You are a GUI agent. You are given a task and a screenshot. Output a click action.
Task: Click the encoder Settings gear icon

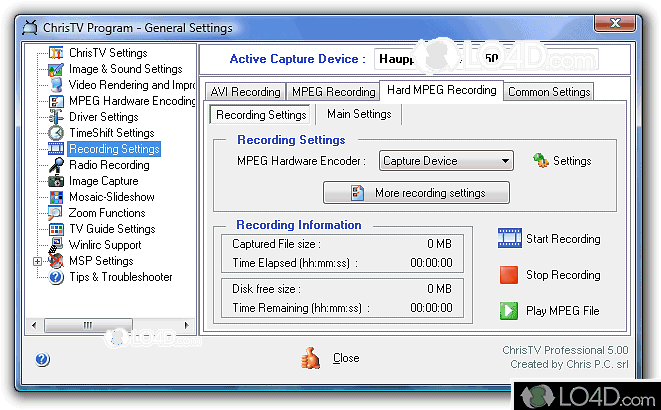[x=541, y=161]
